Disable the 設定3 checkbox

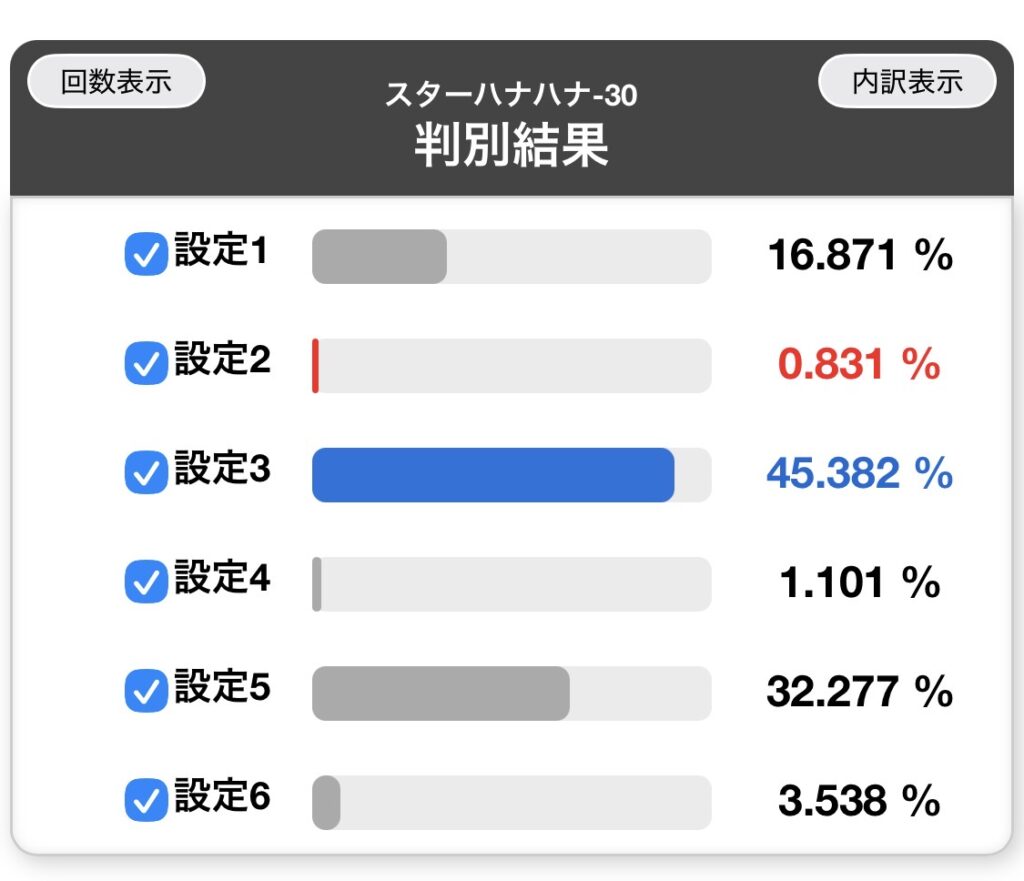(146, 474)
